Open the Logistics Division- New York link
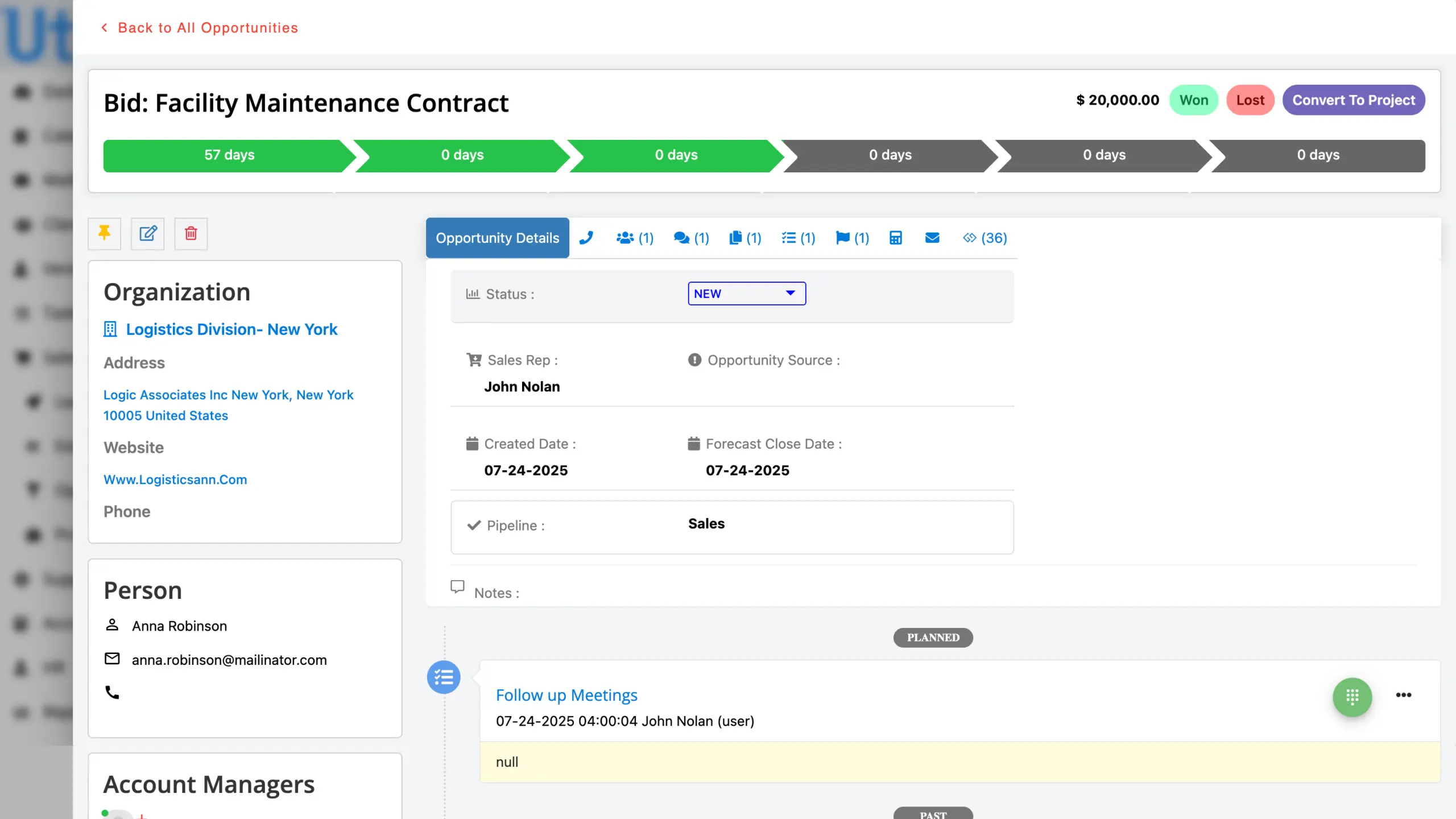The height and width of the screenshot is (819, 1456). tap(231, 329)
